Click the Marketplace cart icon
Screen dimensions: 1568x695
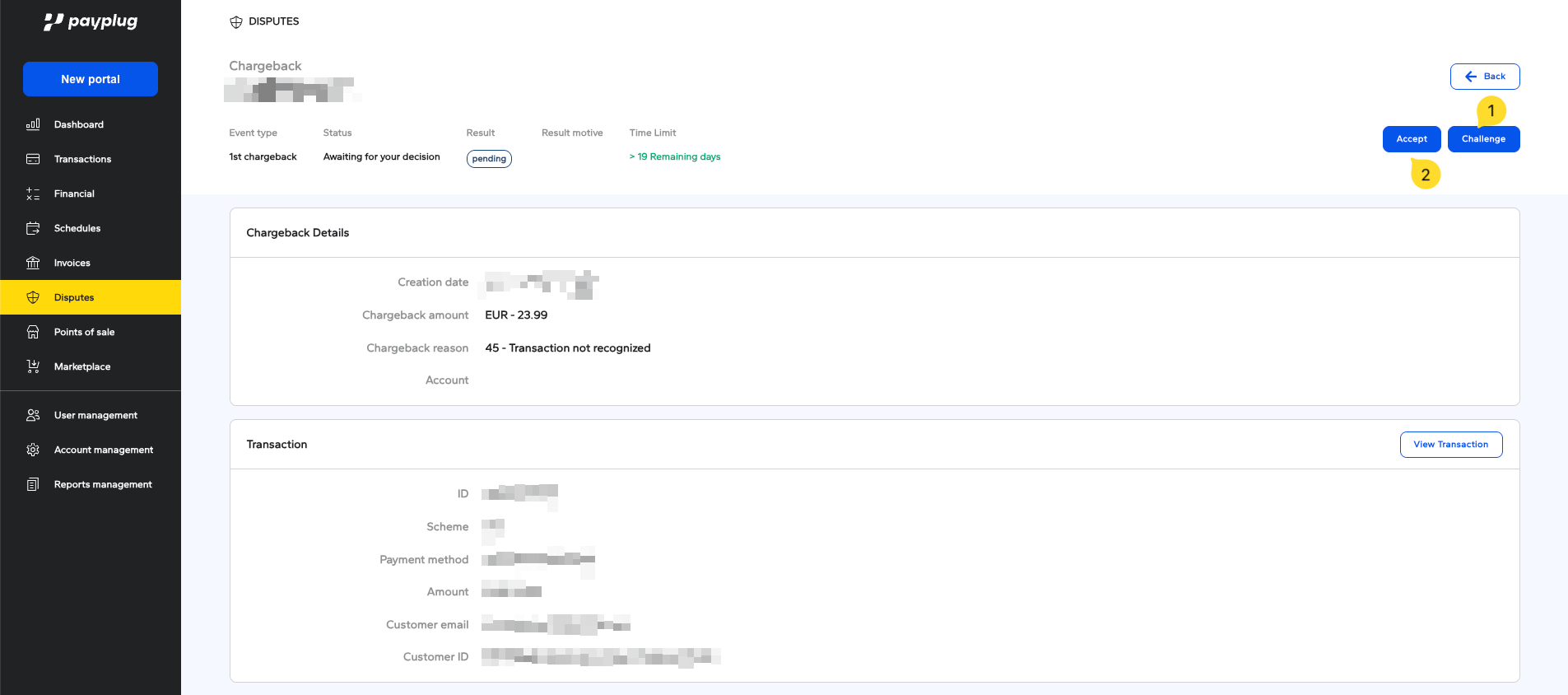tap(33, 366)
